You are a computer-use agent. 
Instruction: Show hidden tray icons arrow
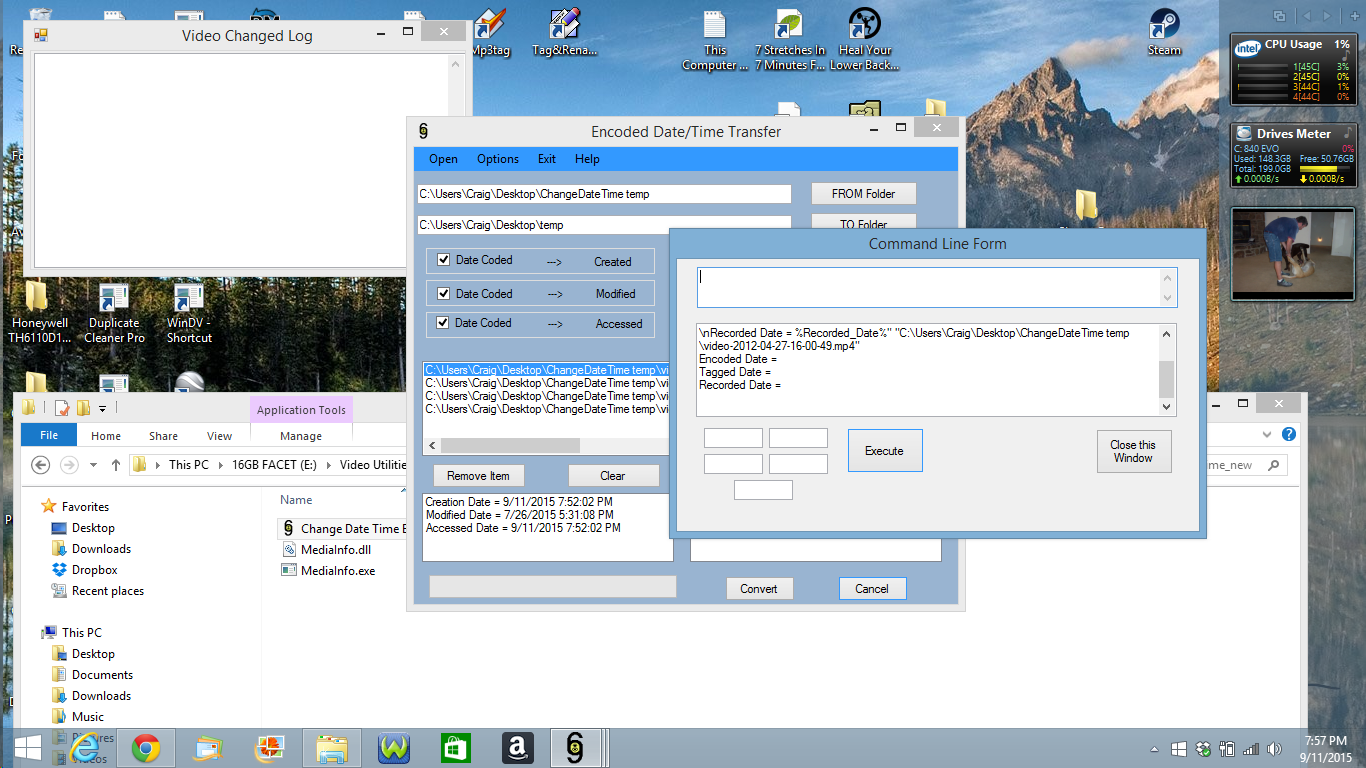point(1156,749)
